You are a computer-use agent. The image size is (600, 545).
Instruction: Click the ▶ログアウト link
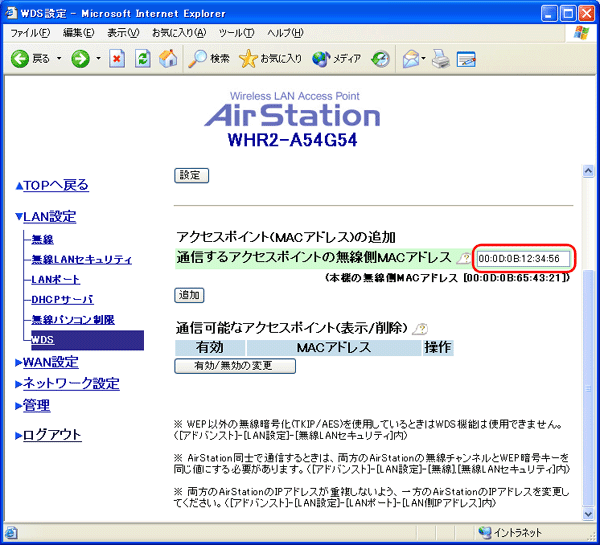[x=48, y=435]
